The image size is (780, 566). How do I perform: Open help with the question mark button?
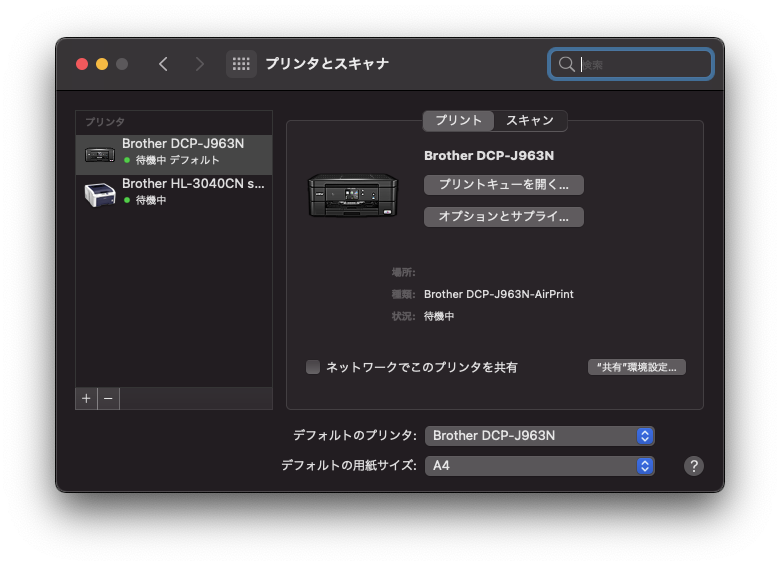coord(693,466)
